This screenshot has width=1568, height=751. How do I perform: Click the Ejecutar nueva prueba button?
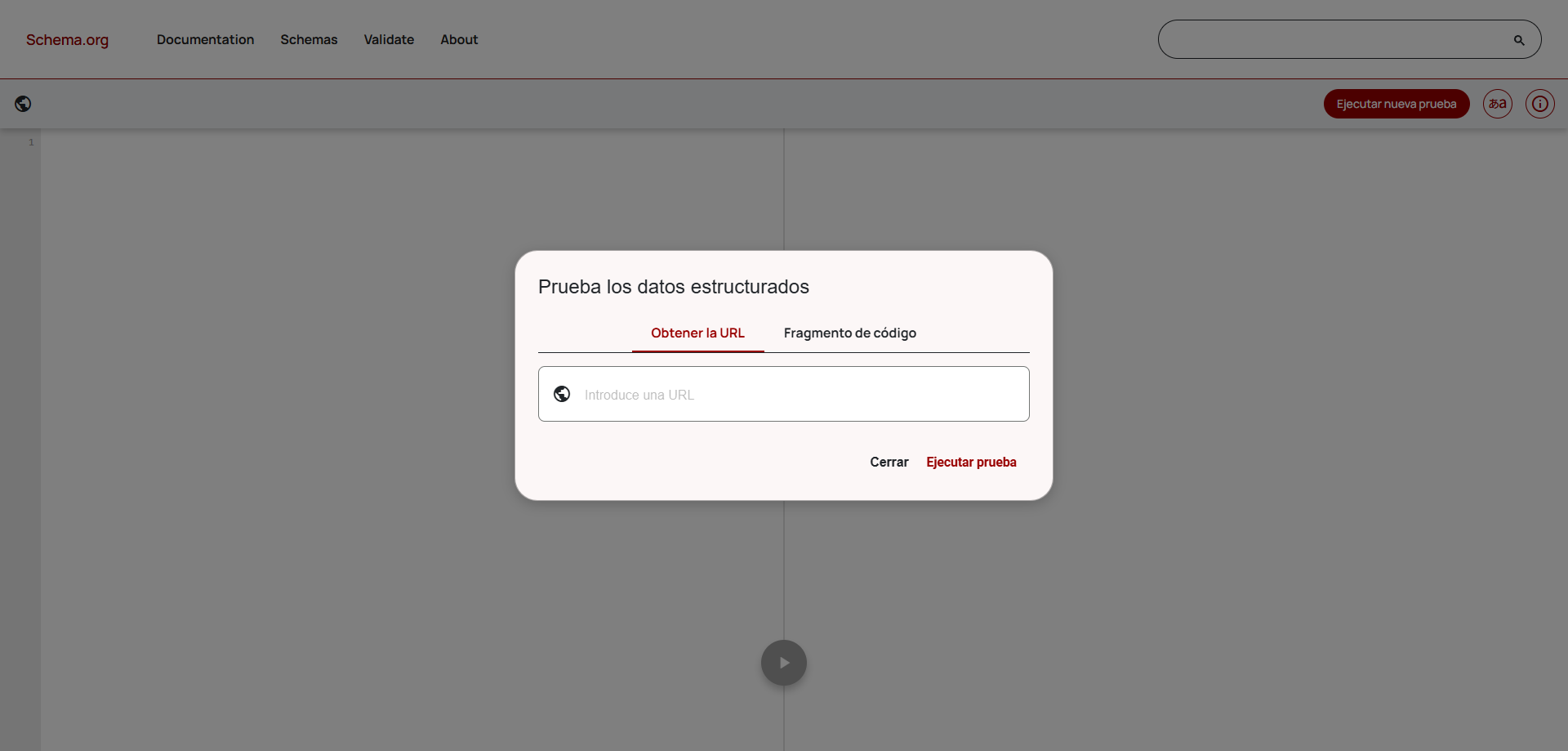click(x=1396, y=104)
